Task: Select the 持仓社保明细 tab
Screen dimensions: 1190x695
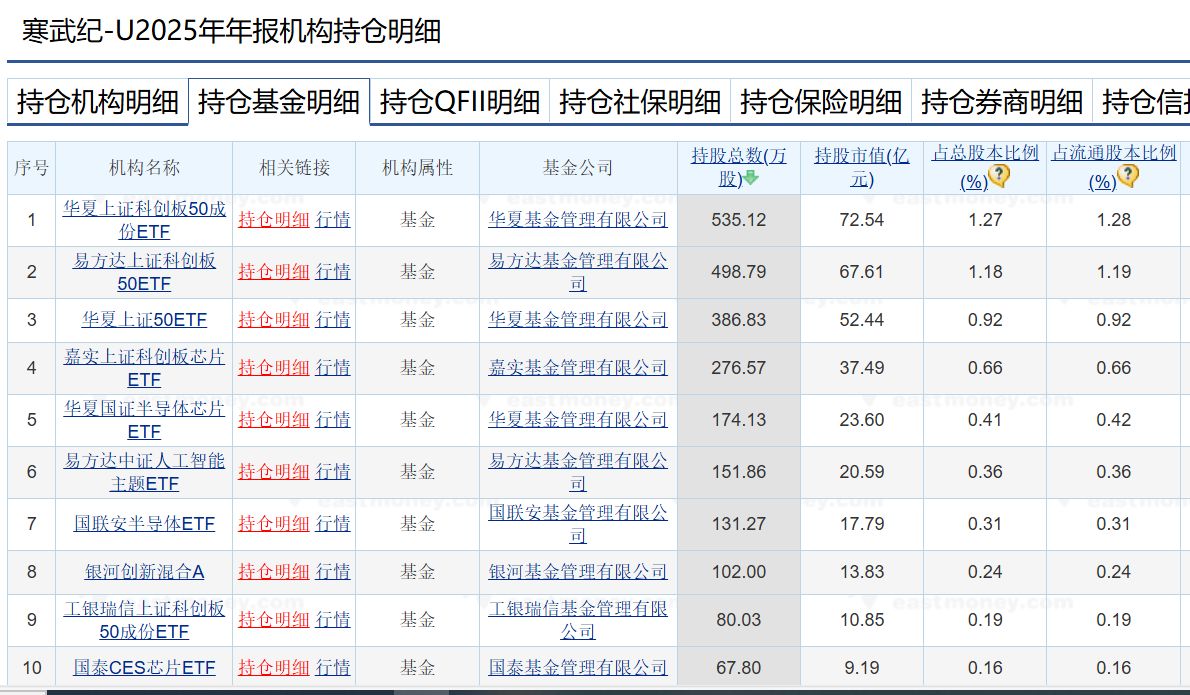Action: click(640, 102)
